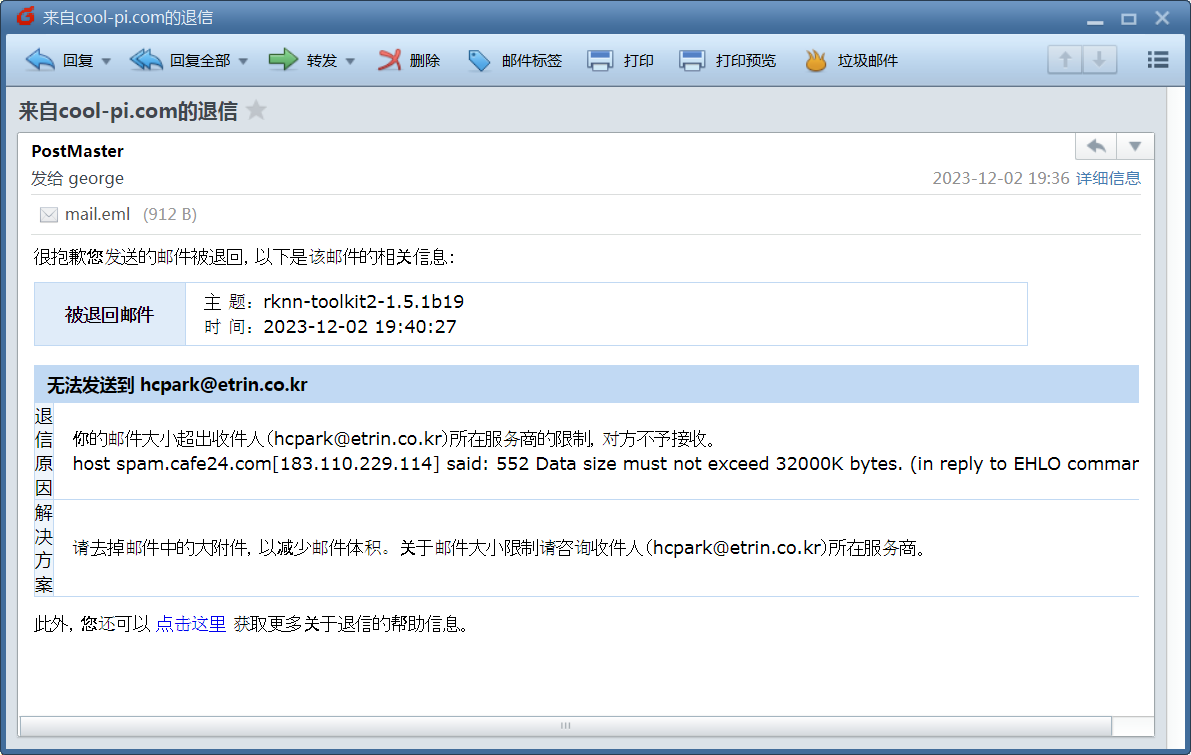Click the Print Preview (打印预览) icon
This screenshot has width=1191, height=755.
(692, 61)
